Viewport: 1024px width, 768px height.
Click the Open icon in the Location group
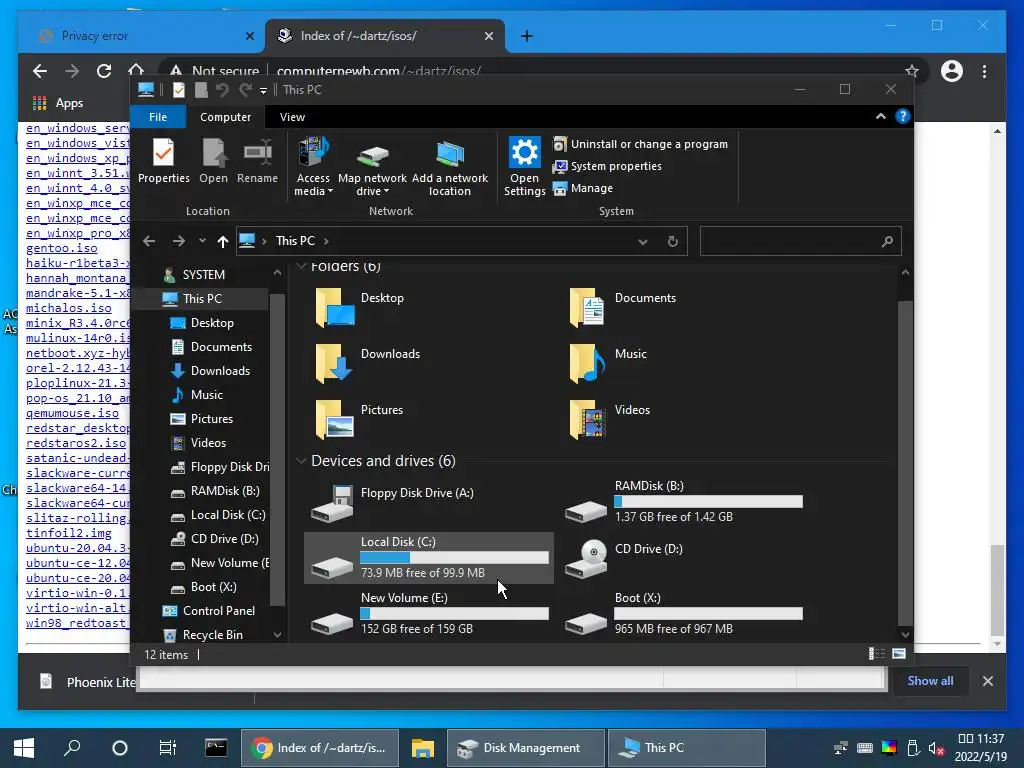coord(214,161)
